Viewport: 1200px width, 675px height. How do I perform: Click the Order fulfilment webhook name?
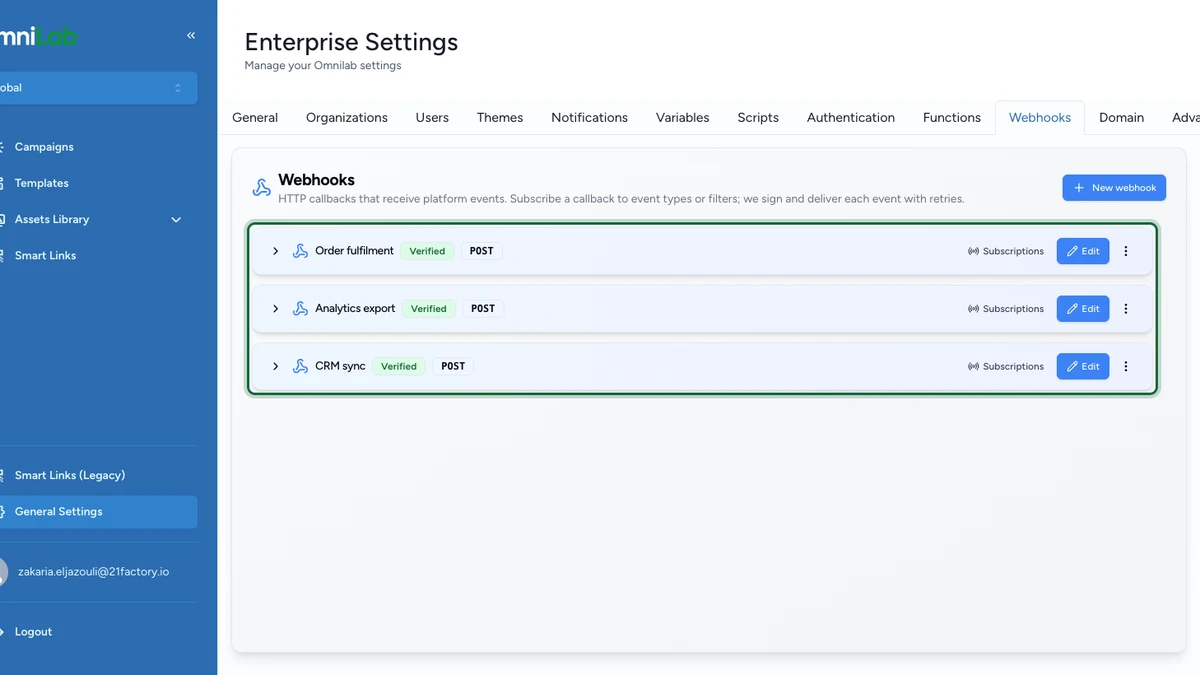pyautogui.click(x=354, y=251)
